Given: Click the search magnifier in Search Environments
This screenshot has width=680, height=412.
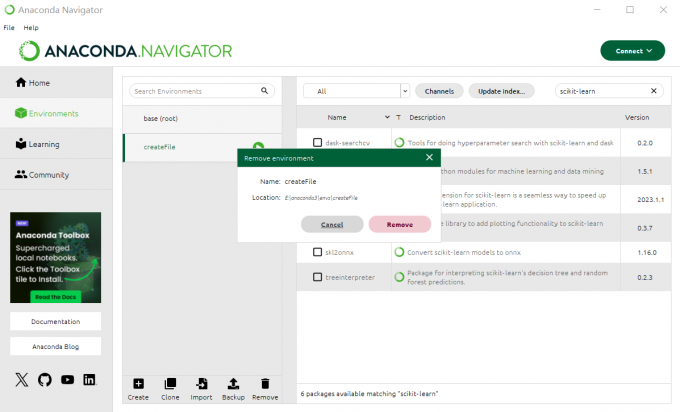Looking at the screenshot, I should (265, 91).
